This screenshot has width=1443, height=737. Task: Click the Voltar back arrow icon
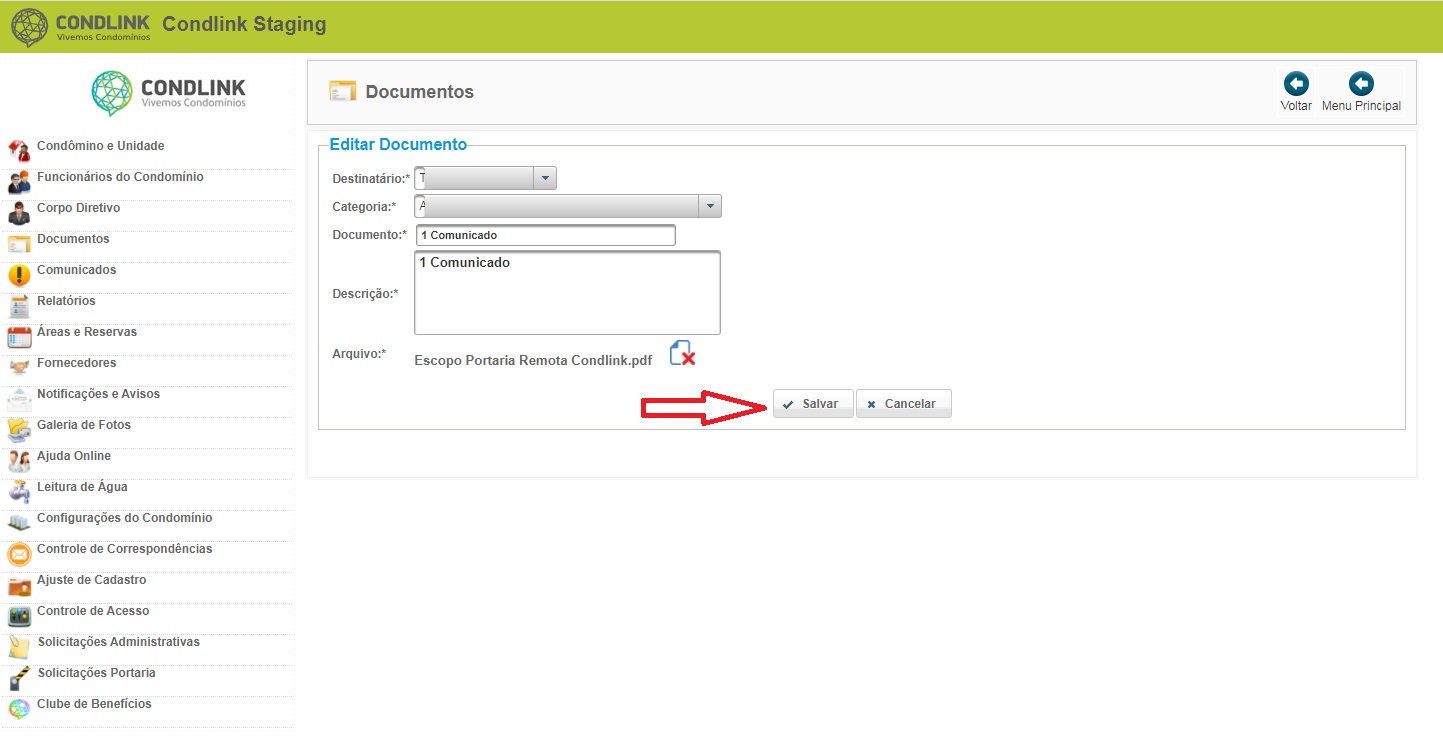[x=1296, y=84]
